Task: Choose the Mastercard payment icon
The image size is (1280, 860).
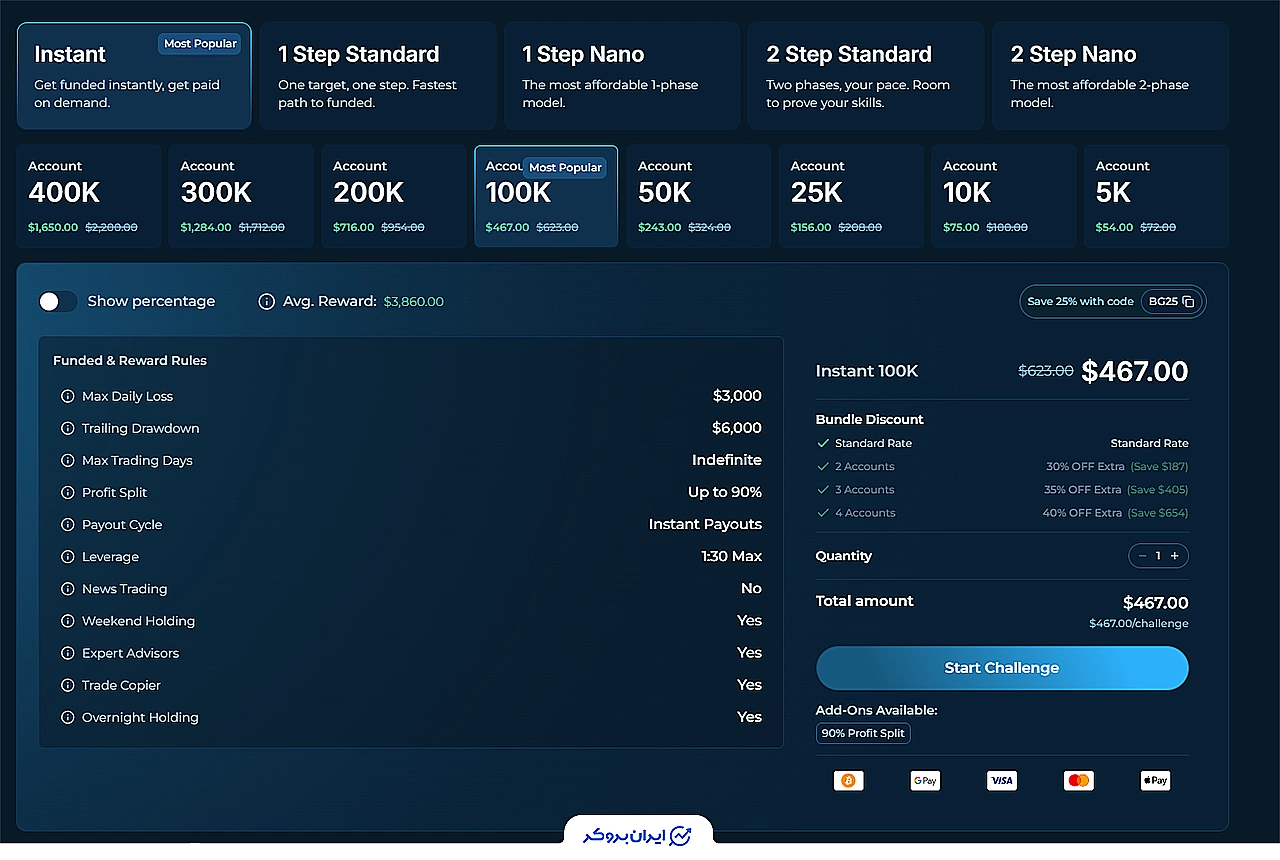Action: coord(1078,781)
